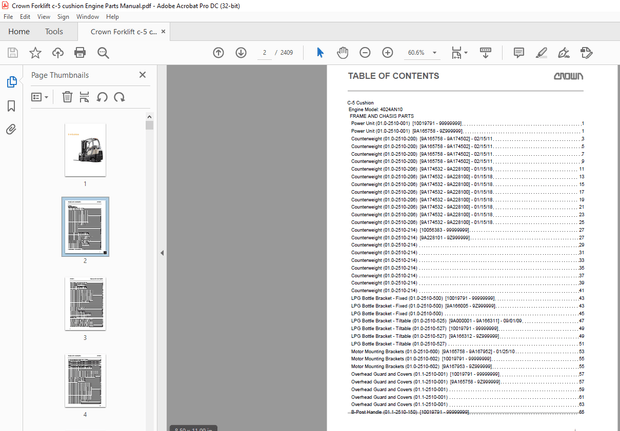Collapse the navigation pane with the arrow
This screenshot has width=620, height=431.
tap(162, 253)
